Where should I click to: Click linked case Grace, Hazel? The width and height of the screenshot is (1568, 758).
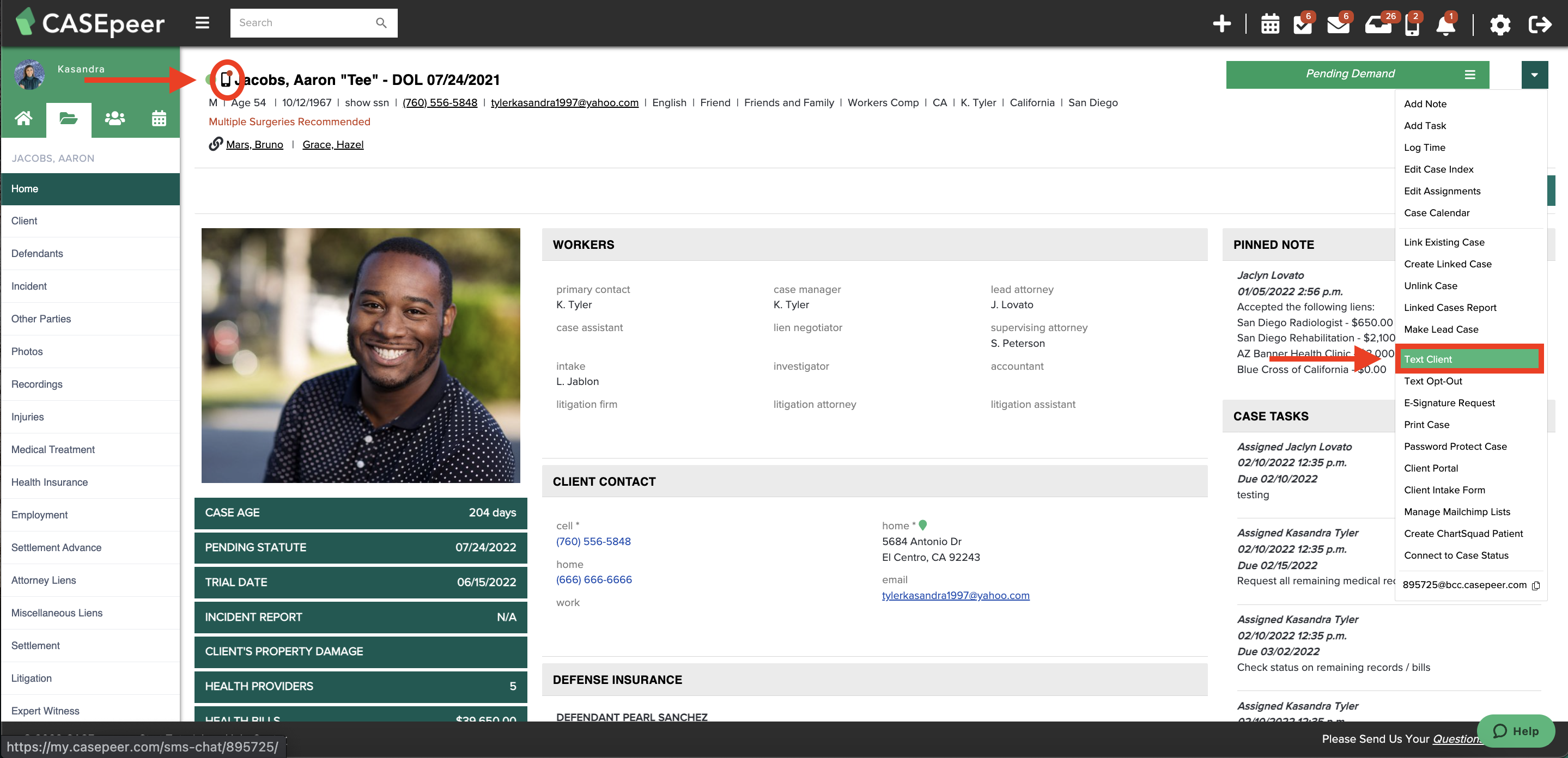click(x=333, y=144)
